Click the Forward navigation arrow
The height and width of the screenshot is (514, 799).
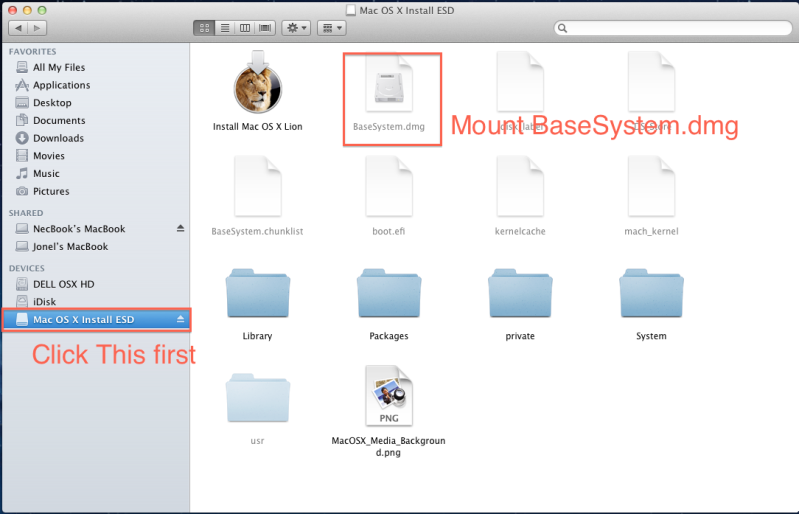coord(37,28)
